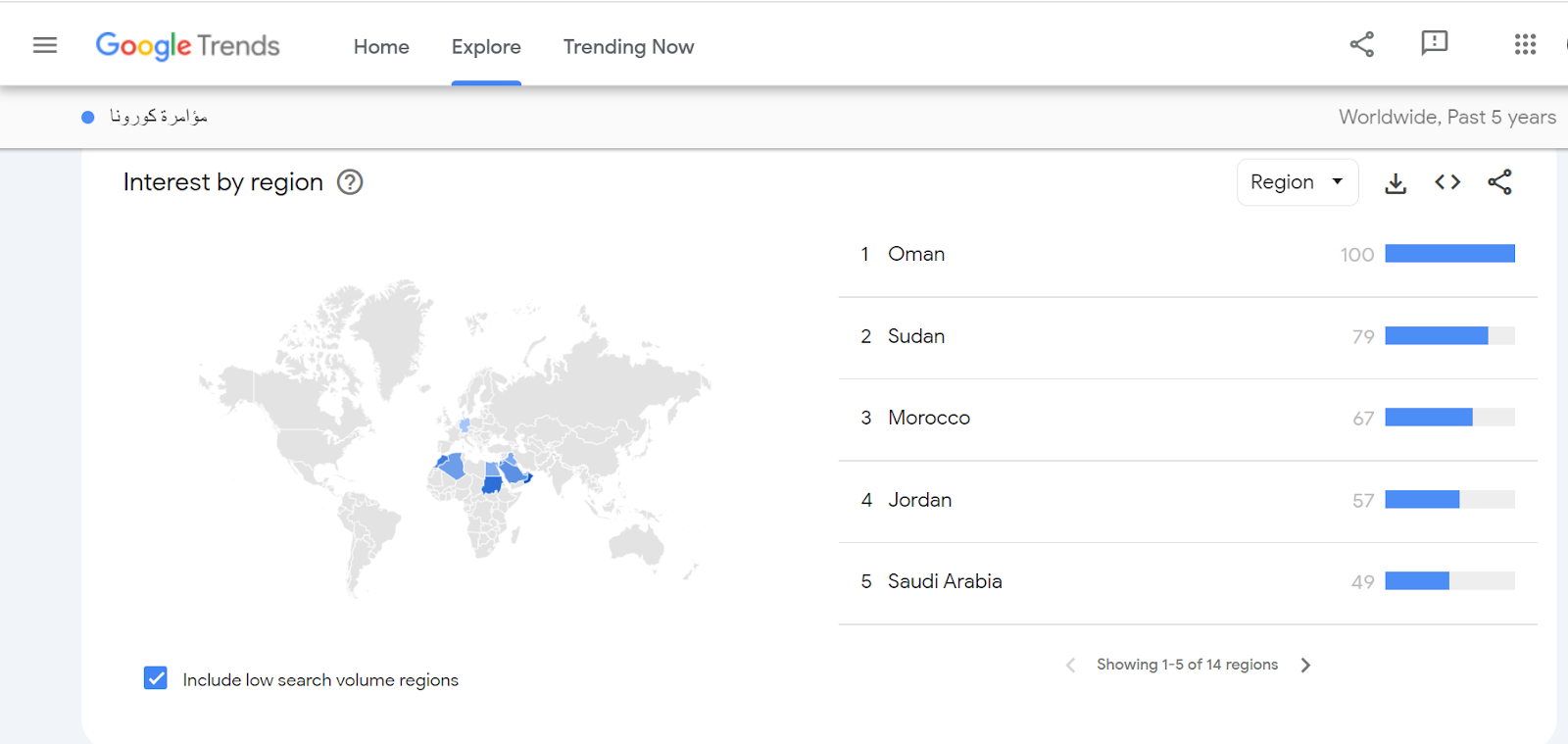
Task: Show help for Interest by region
Action: point(350,182)
